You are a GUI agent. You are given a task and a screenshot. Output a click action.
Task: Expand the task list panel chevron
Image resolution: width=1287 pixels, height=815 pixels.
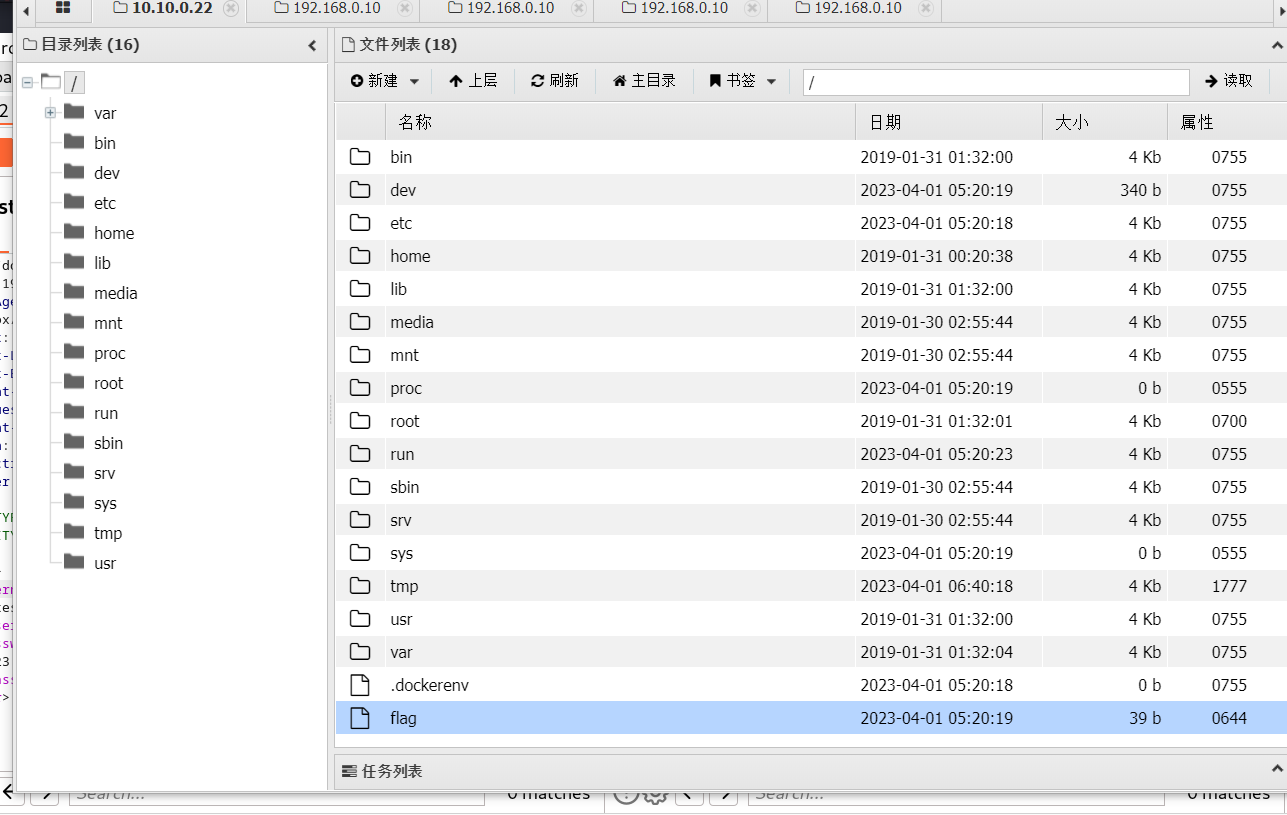click(1277, 769)
